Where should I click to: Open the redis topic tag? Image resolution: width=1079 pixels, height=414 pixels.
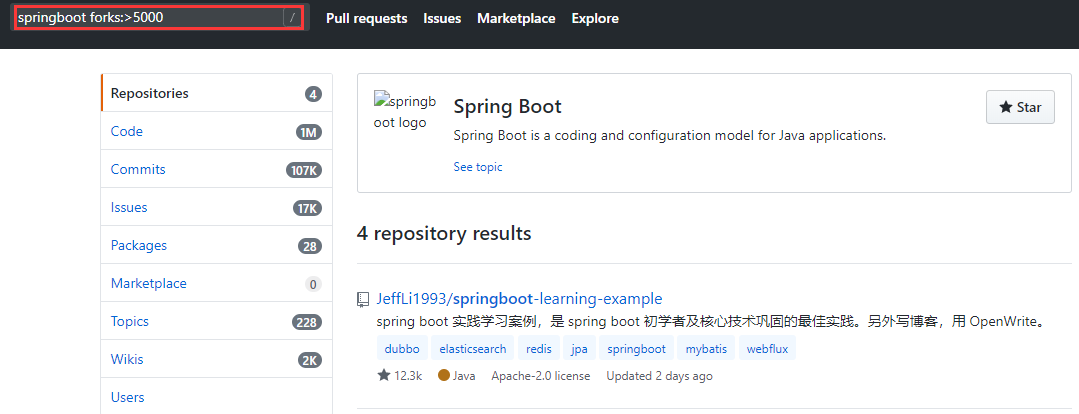(539, 349)
